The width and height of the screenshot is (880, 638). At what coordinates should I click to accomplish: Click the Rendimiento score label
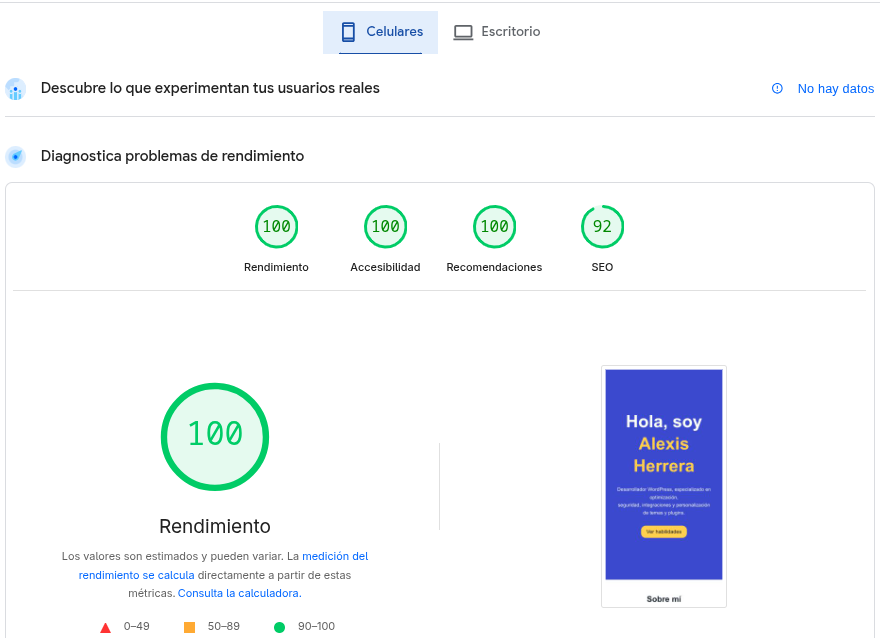pos(214,526)
